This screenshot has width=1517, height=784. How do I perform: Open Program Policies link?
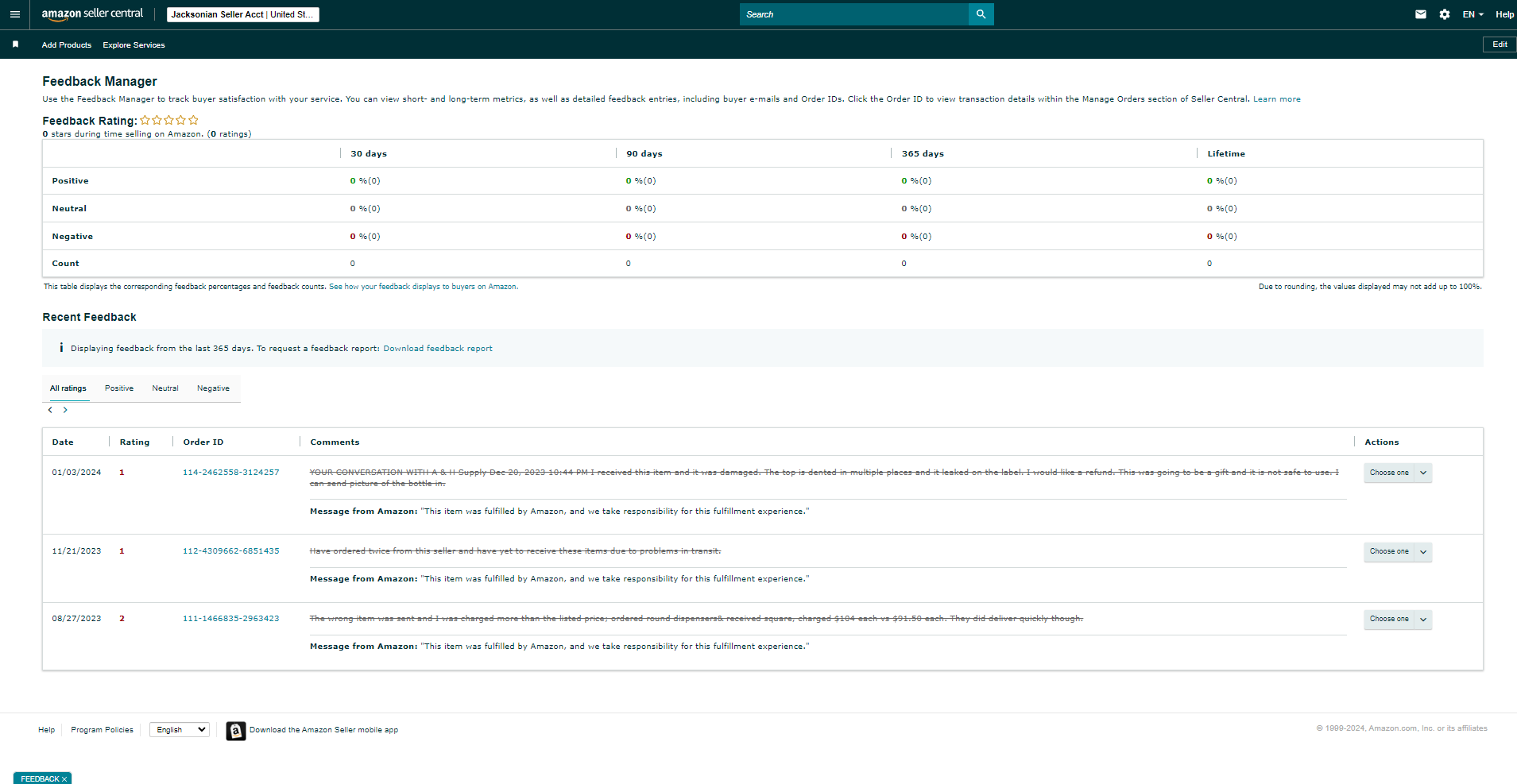tap(102, 730)
